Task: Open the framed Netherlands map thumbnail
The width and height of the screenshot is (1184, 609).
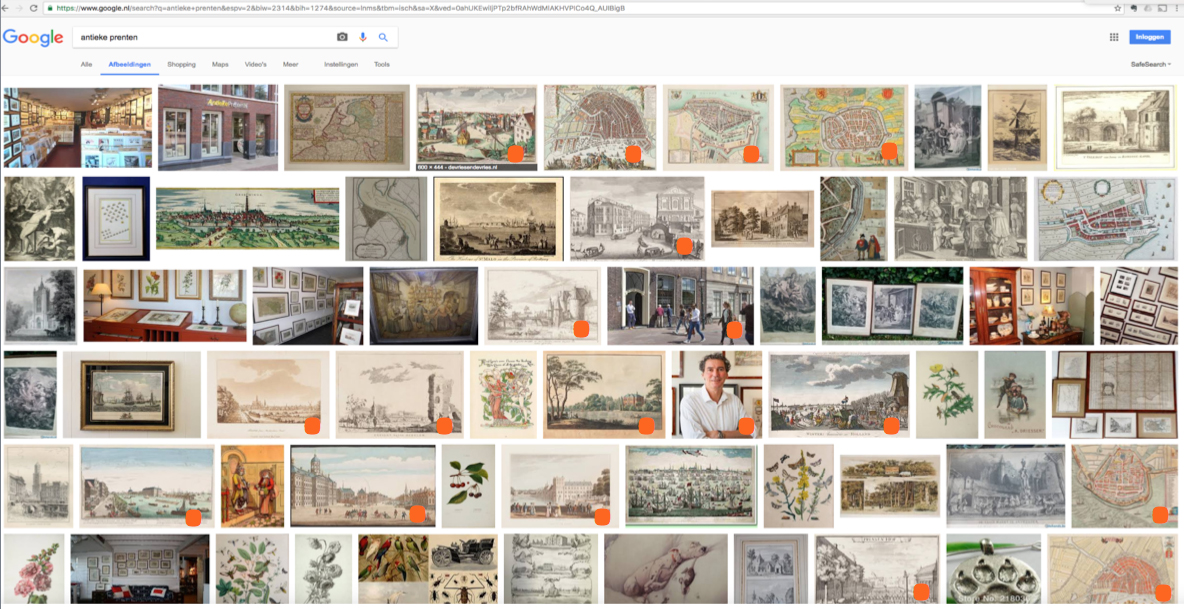Action: point(347,128)
